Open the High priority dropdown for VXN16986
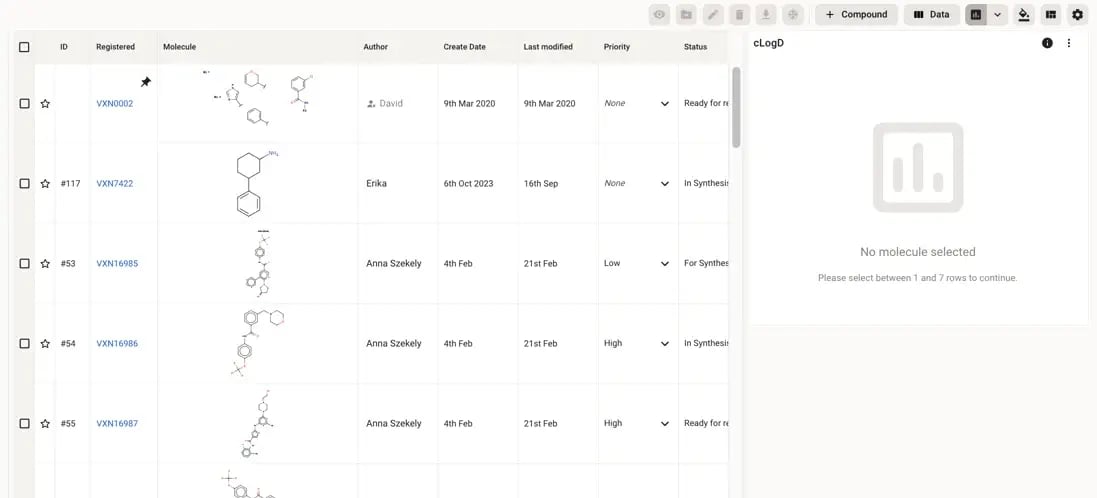1097x498 pixels. pyautogui.click(x=664, y=344)
